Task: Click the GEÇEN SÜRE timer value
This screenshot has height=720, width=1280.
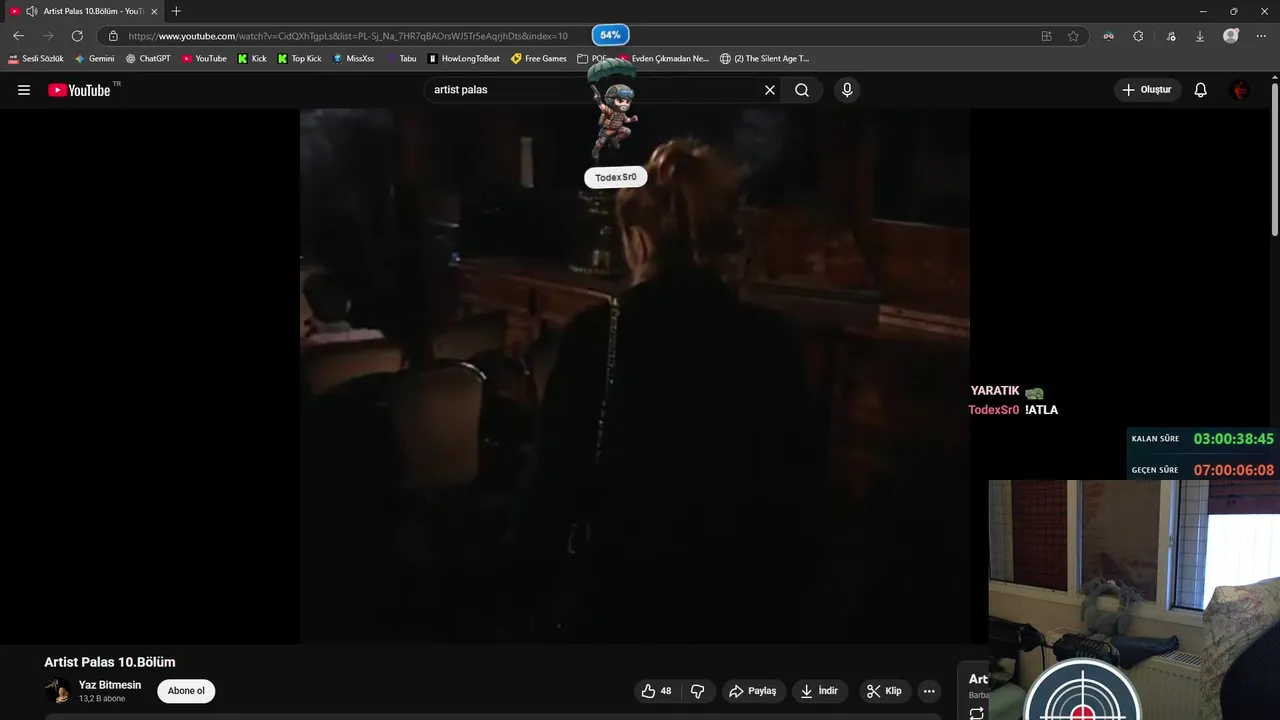Action: (1233, 470)
